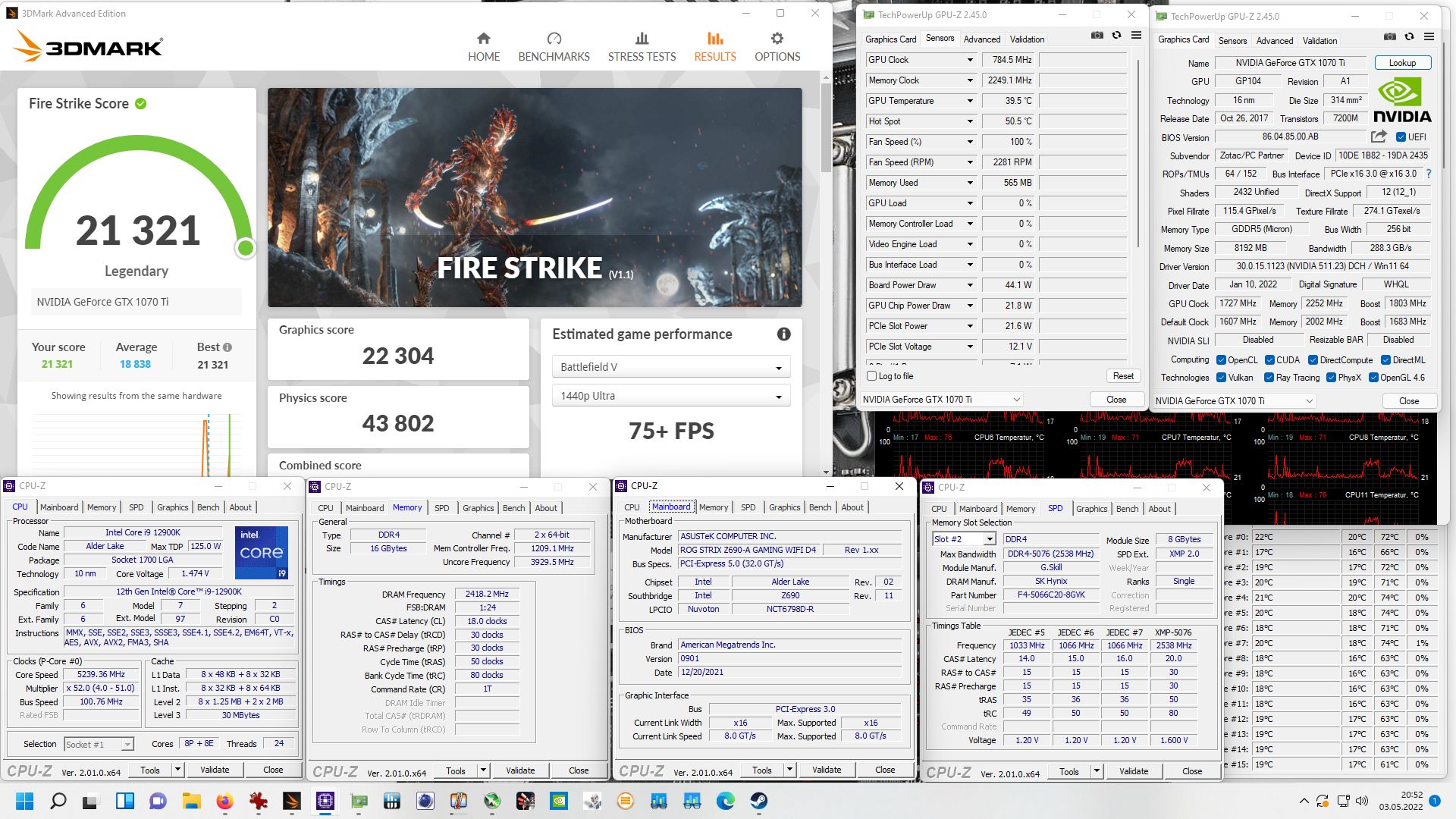
Task: Open the Board Power Draw sensor dropdown
Action: 969,285
